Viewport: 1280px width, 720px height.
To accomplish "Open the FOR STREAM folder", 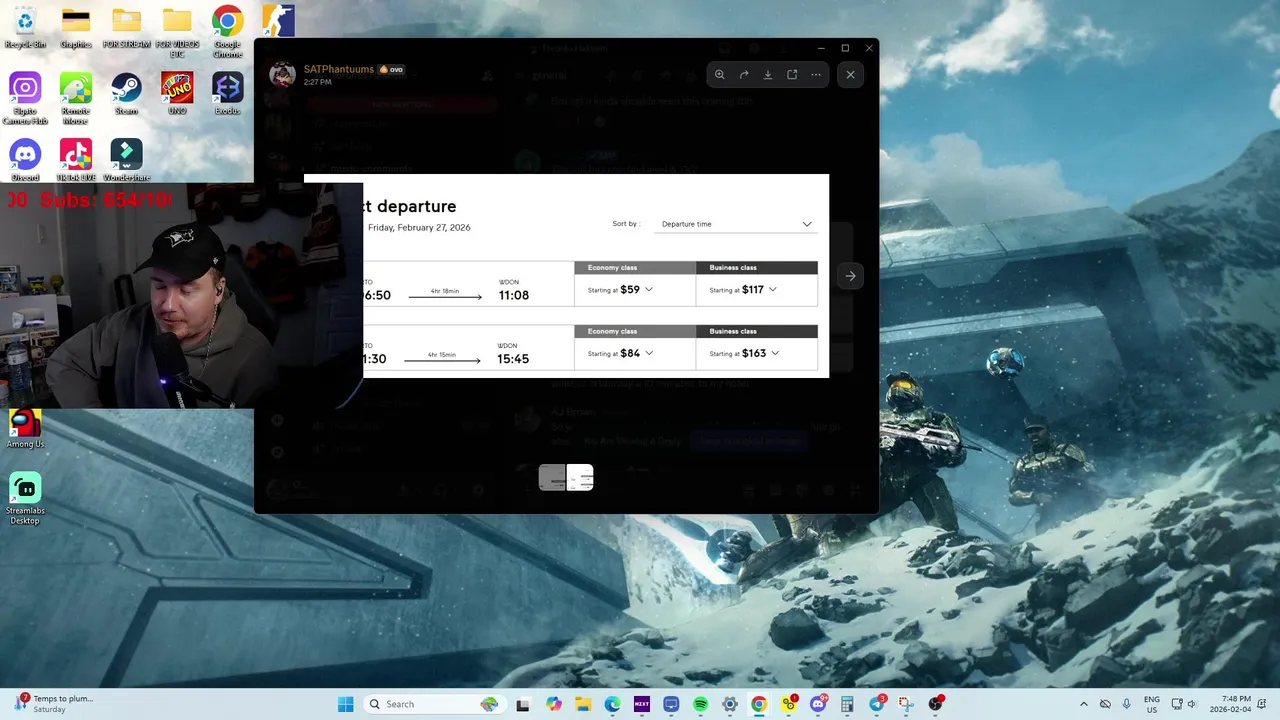I will point(126,28).
